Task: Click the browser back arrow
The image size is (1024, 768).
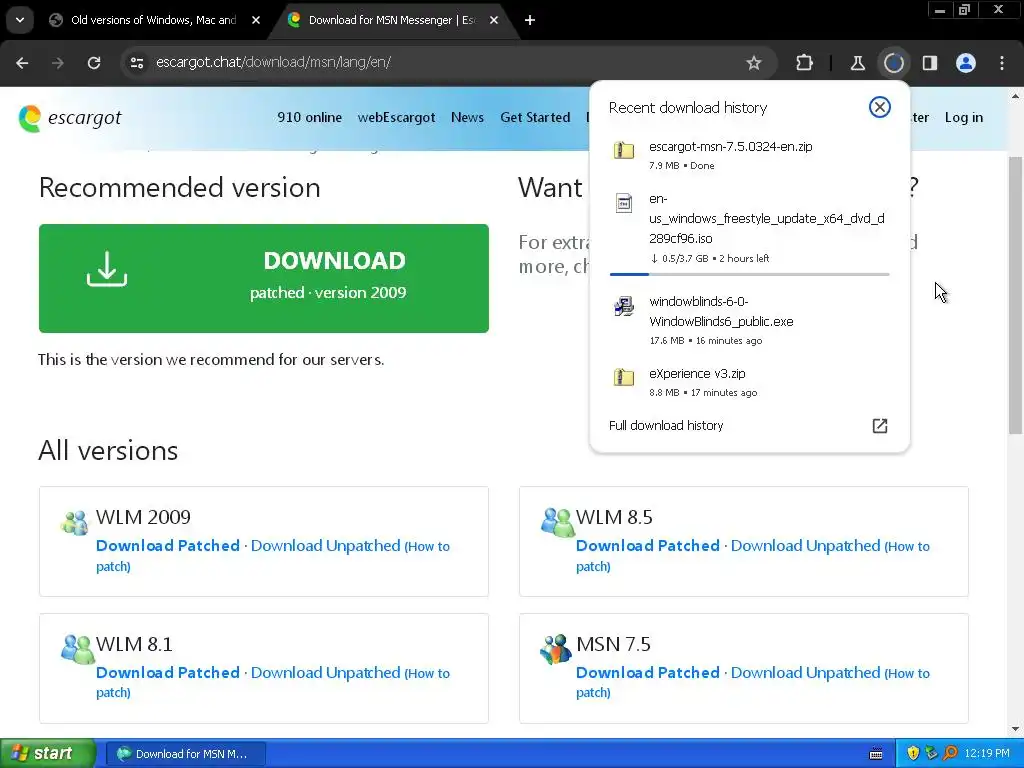Action: (22, 63)
